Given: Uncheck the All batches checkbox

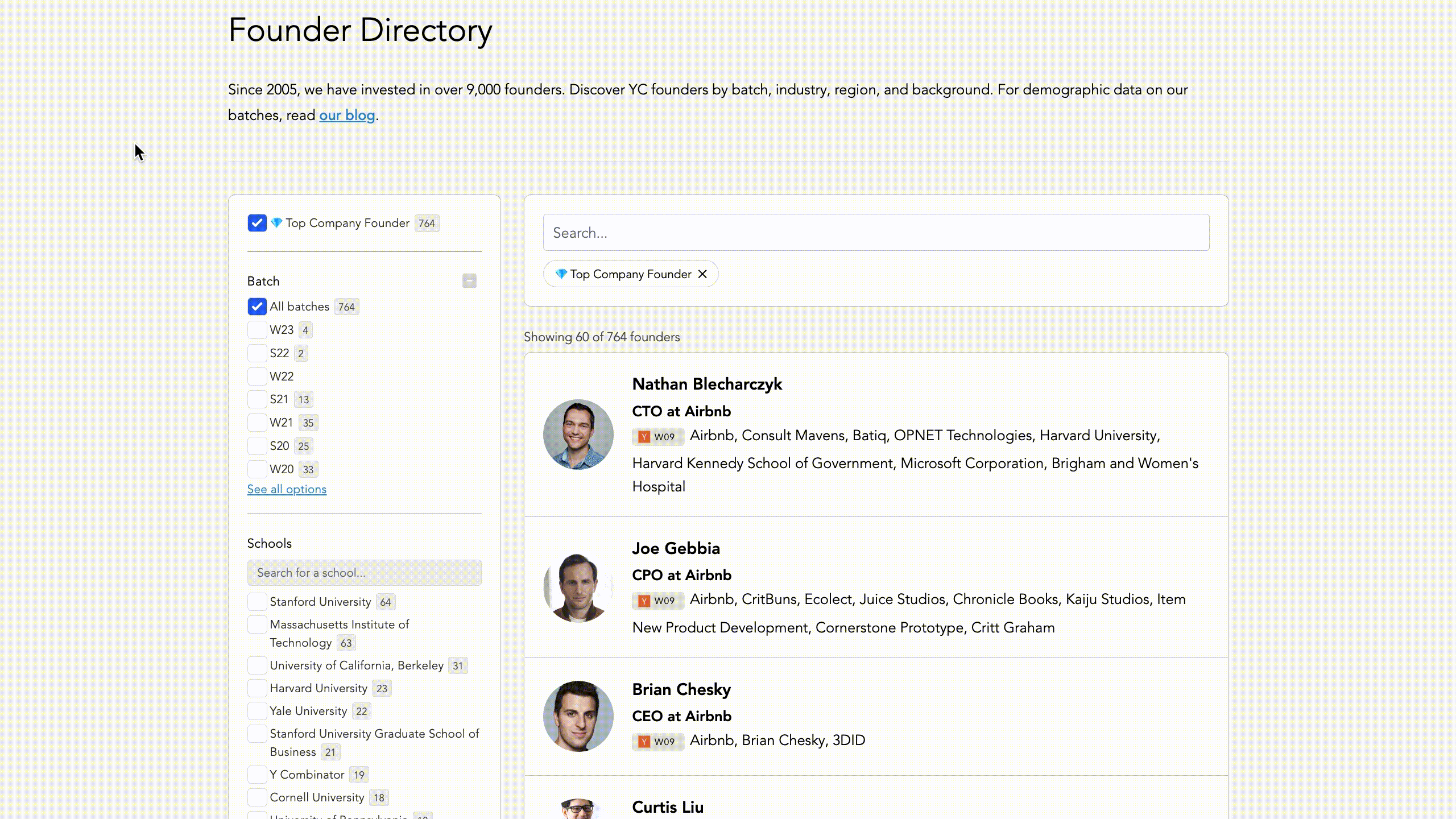Looking at the screenshot, I should pyautogui.click(x=257, y=307).
